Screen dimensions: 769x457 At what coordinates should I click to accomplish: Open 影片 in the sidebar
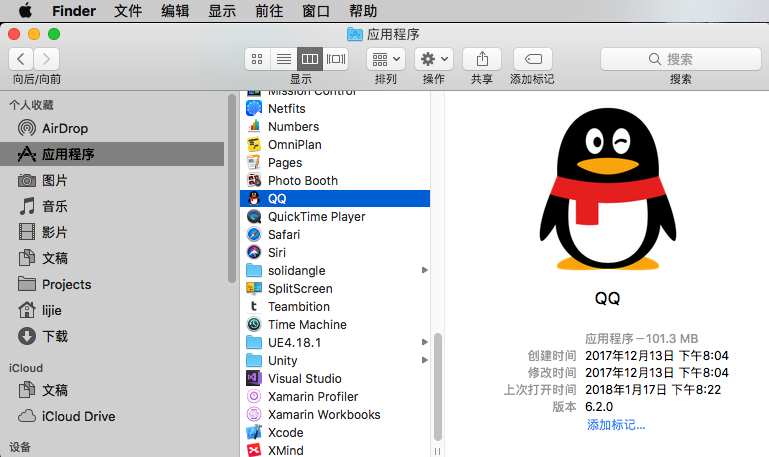[112, 232]
